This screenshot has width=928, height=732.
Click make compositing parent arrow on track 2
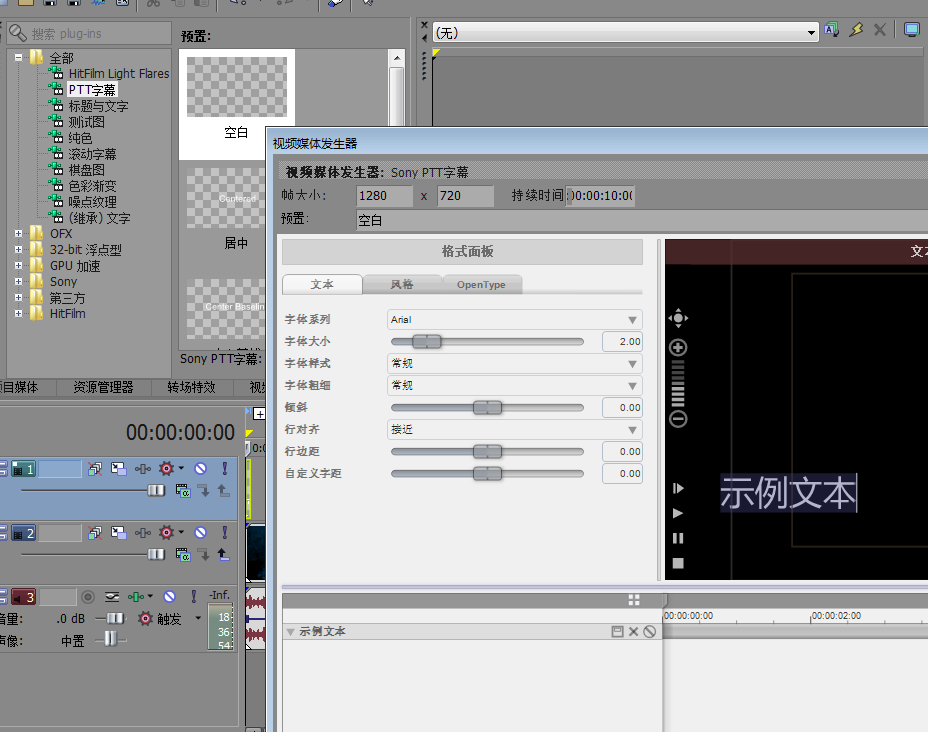click(x=223, y=554)
